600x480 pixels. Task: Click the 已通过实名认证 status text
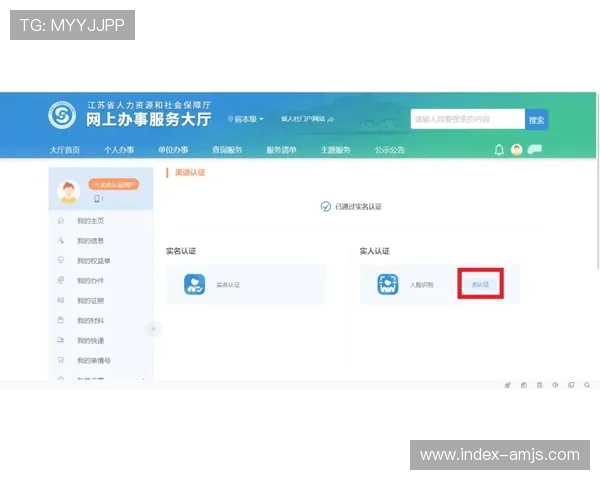click(x=359, y=207)
